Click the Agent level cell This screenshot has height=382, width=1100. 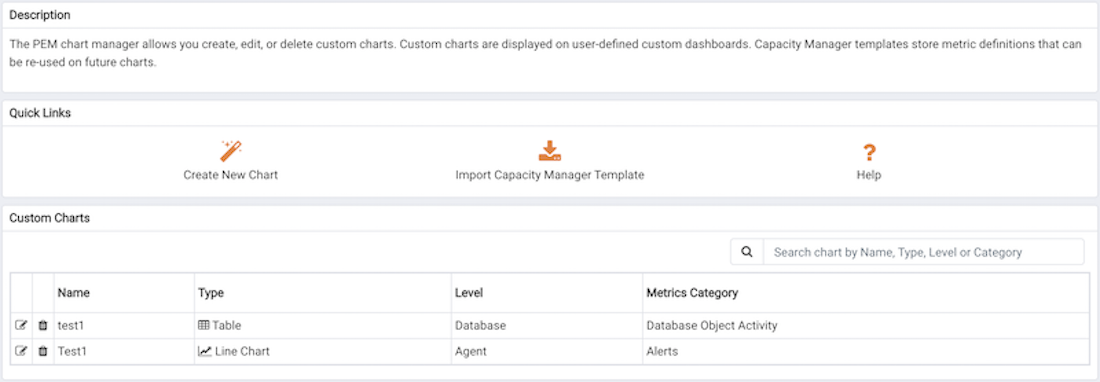[x=546, y=351]
